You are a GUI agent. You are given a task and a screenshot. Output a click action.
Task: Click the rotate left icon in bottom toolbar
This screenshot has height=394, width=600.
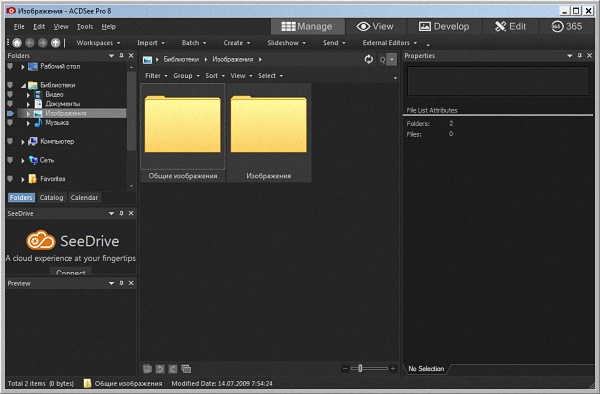click(160, 369)
